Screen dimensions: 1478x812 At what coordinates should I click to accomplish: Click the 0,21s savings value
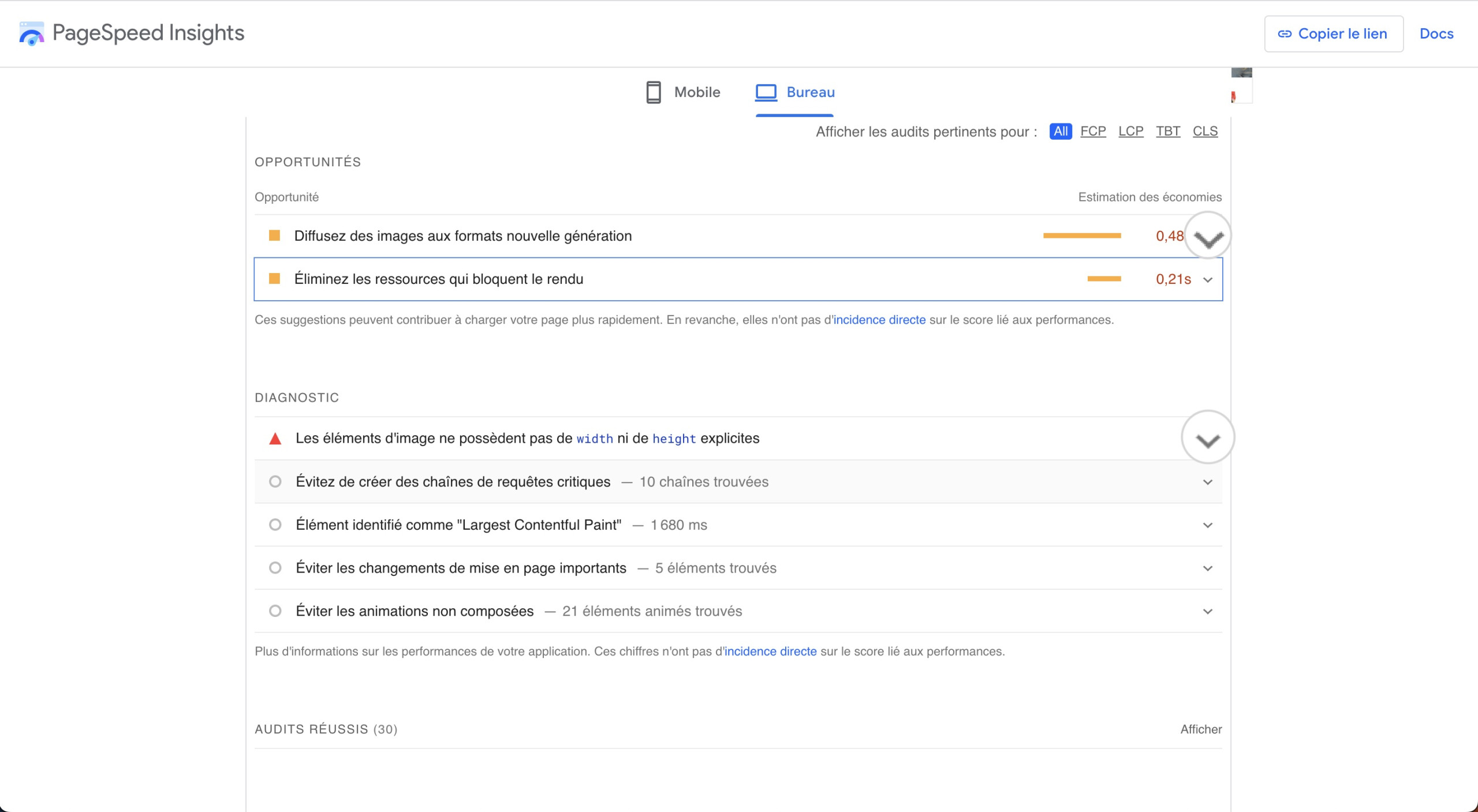point(1173,279)
